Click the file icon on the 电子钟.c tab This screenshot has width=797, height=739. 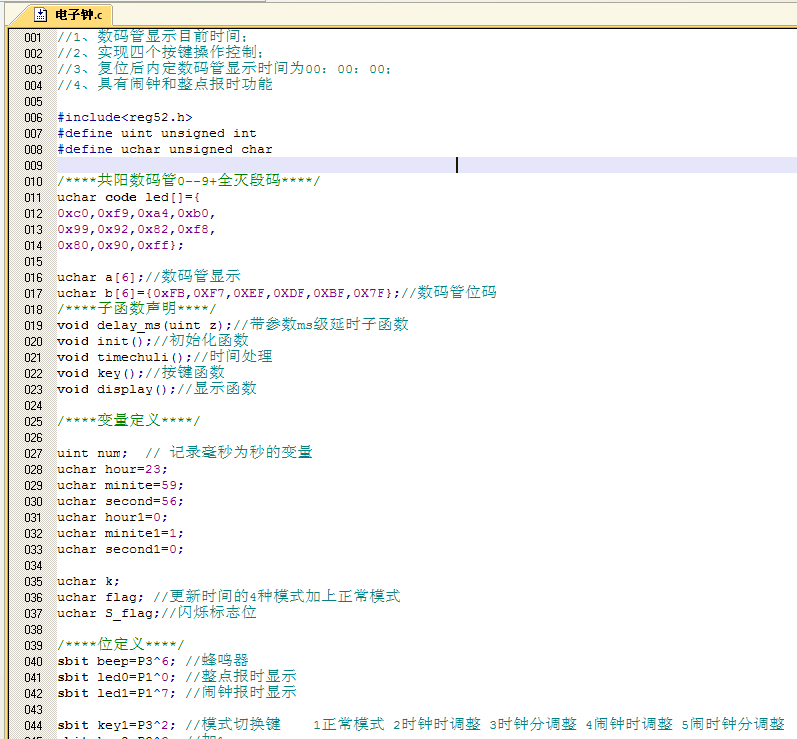pos(41,15)
